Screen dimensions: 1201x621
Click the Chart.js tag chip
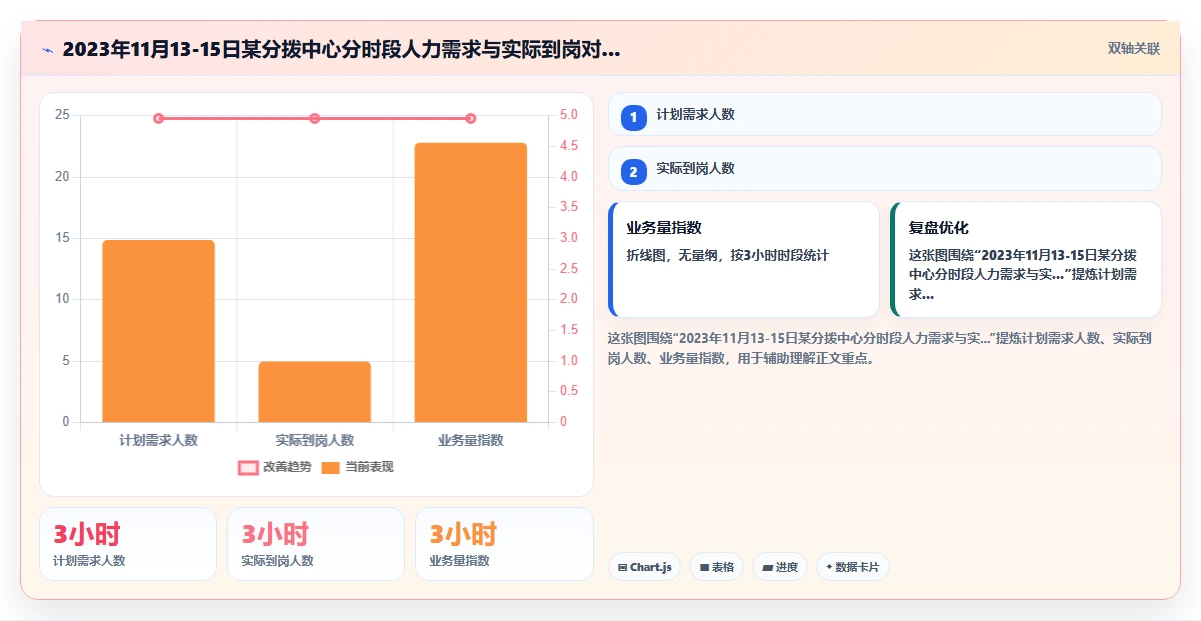tap(645, 567)
